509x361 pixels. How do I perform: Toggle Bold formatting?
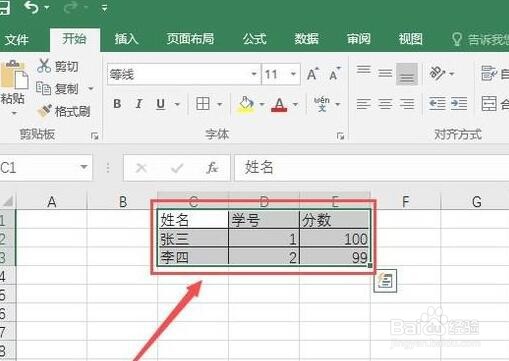click(x=117, y=104)
